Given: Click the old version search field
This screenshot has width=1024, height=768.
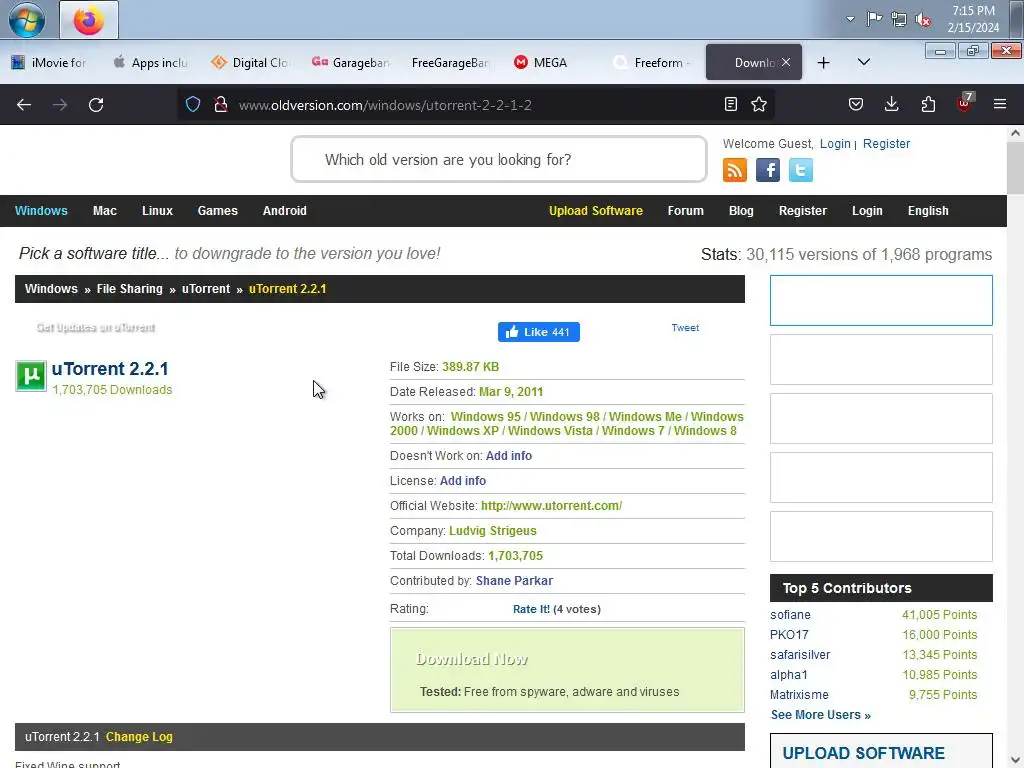Looking at the screenshot, I should click(499, 159).
